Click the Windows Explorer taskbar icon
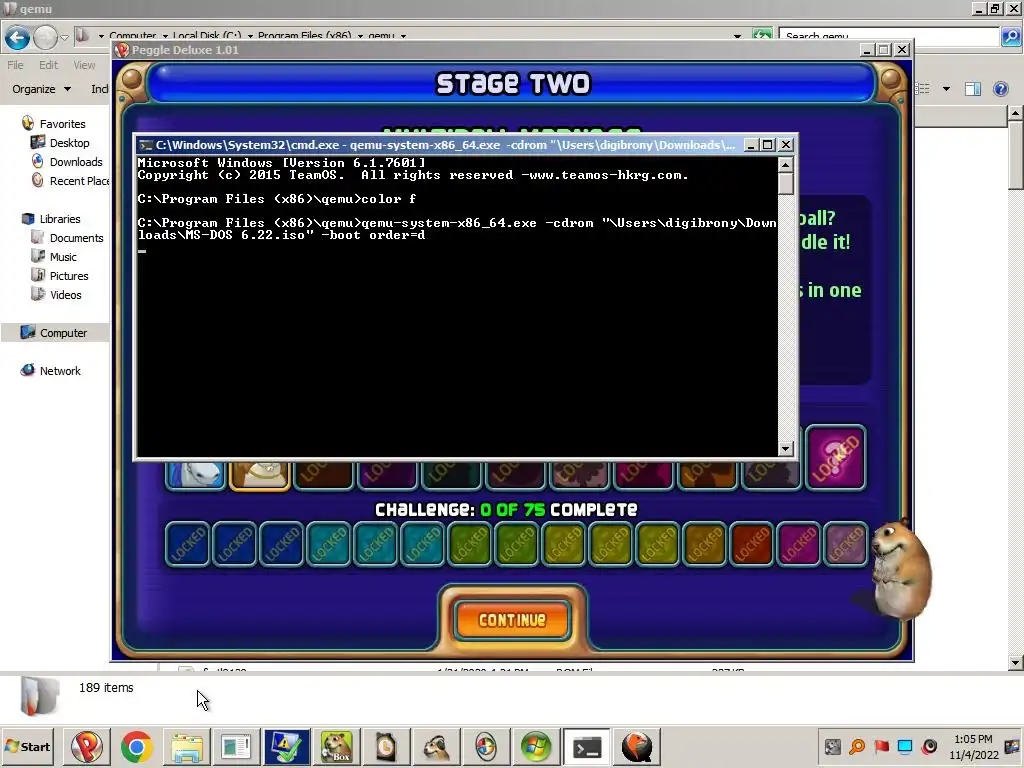This screenshot has height=768, width=1024. coord(186,746)
